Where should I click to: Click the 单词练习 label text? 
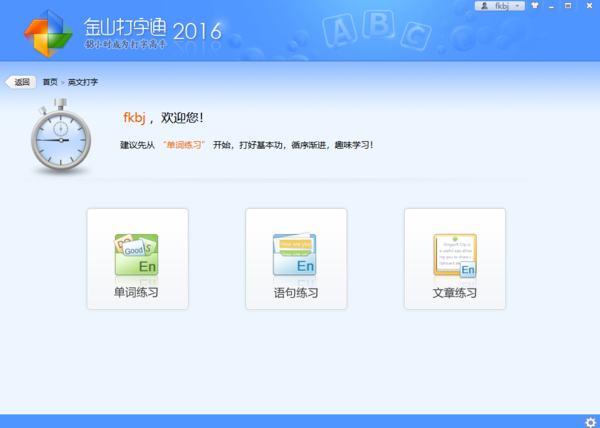(137, 293)
